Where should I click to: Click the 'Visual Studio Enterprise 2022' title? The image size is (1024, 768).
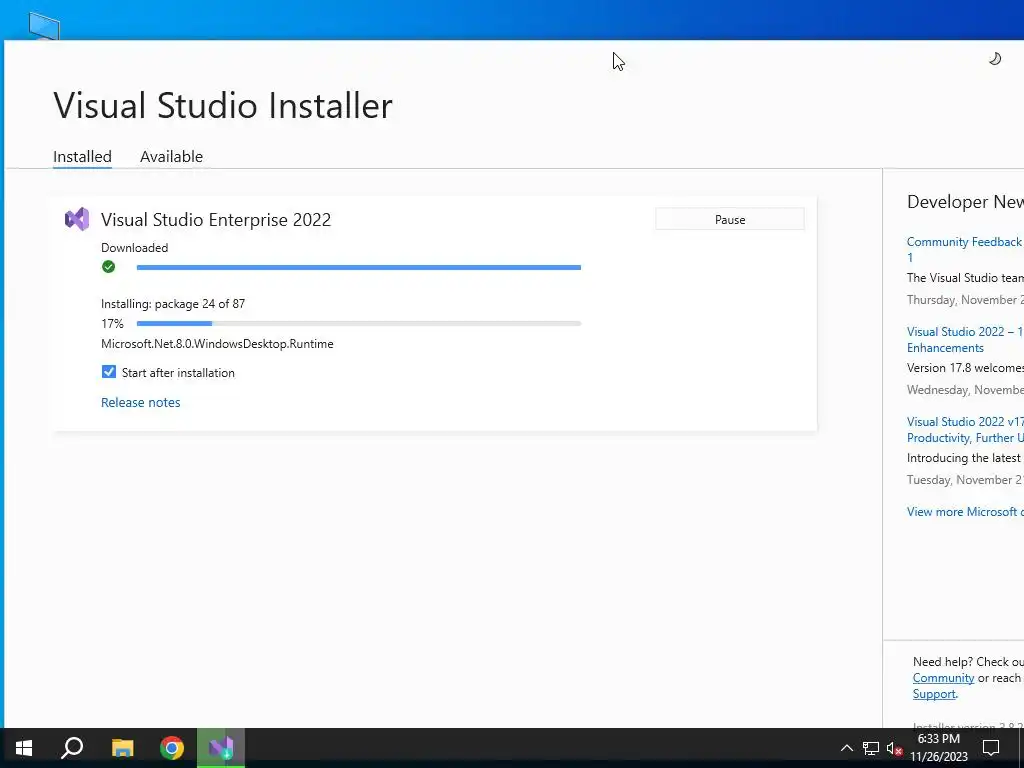[216, 219]
